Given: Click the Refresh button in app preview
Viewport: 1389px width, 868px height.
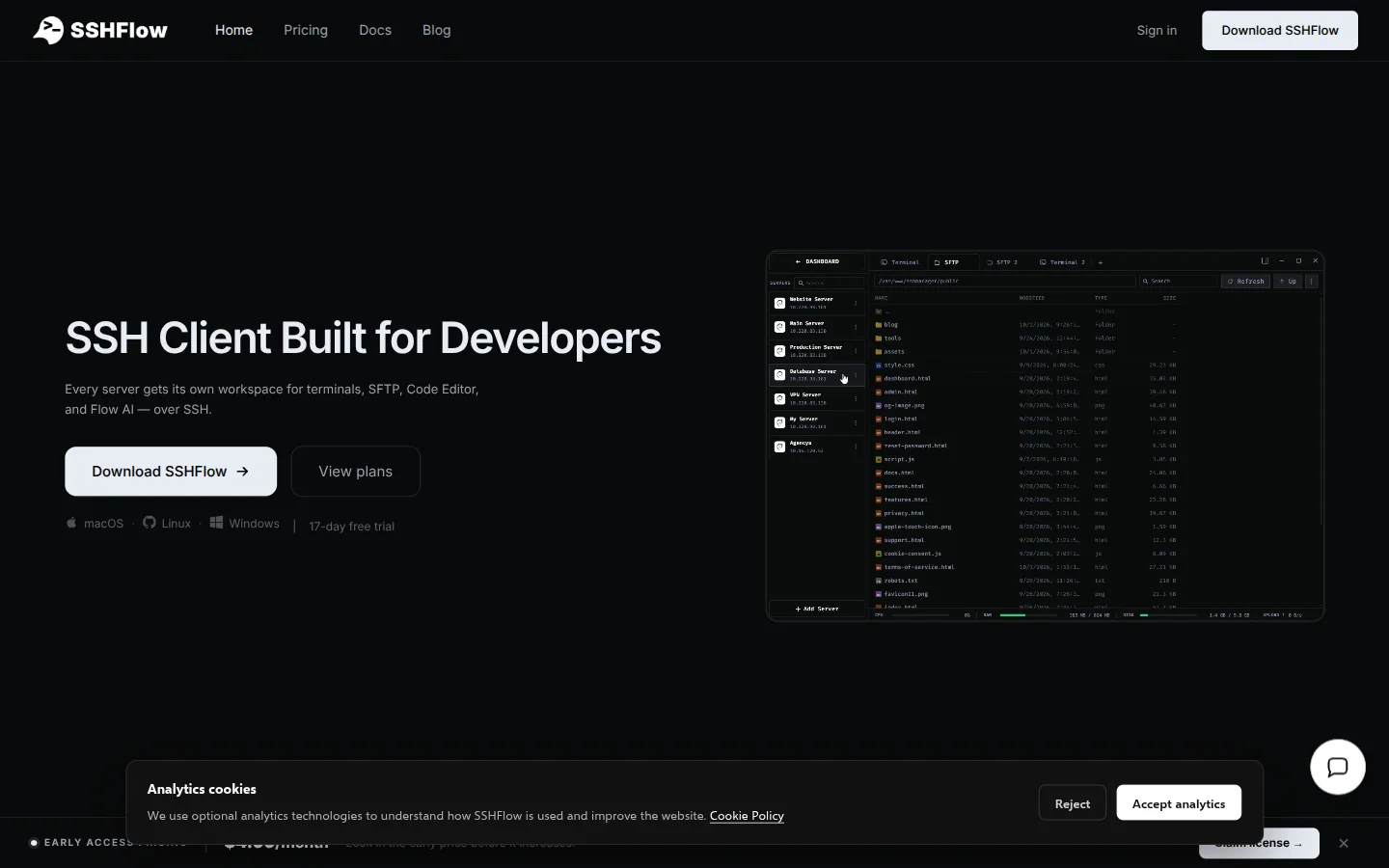Looking at the screenshot, I should point(1245,282).
